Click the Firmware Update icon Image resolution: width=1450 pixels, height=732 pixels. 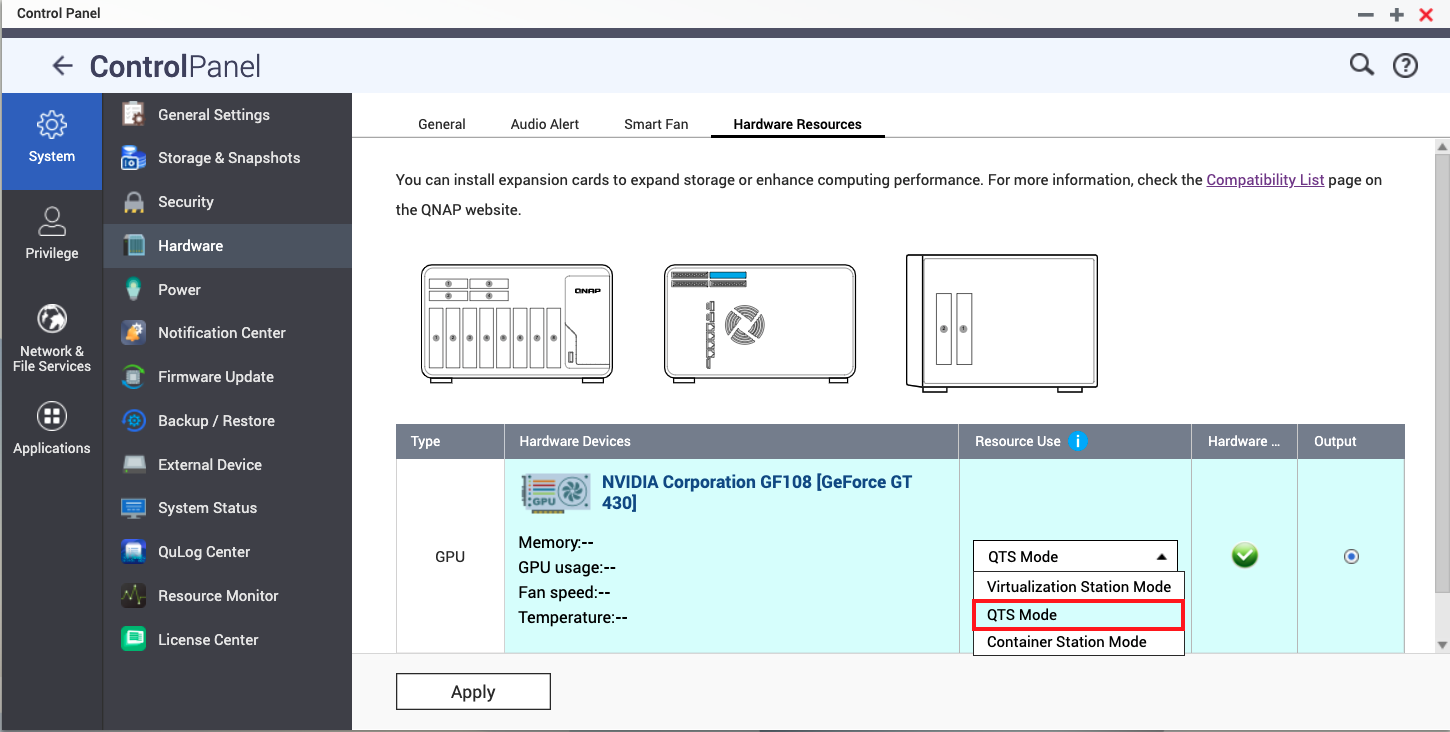tap(133, 377)
